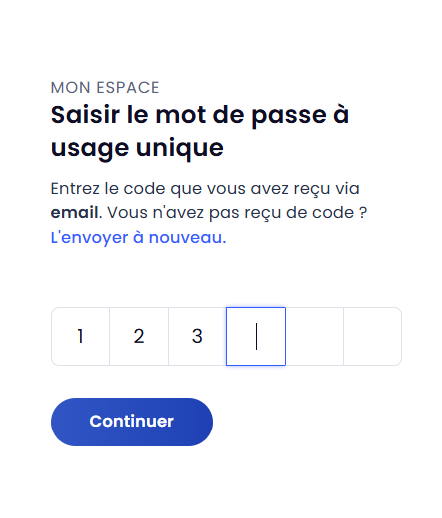Click the word 'Saisir' in the title
The width and height of the screenshot is (442, 518).
tap(85, 115)
